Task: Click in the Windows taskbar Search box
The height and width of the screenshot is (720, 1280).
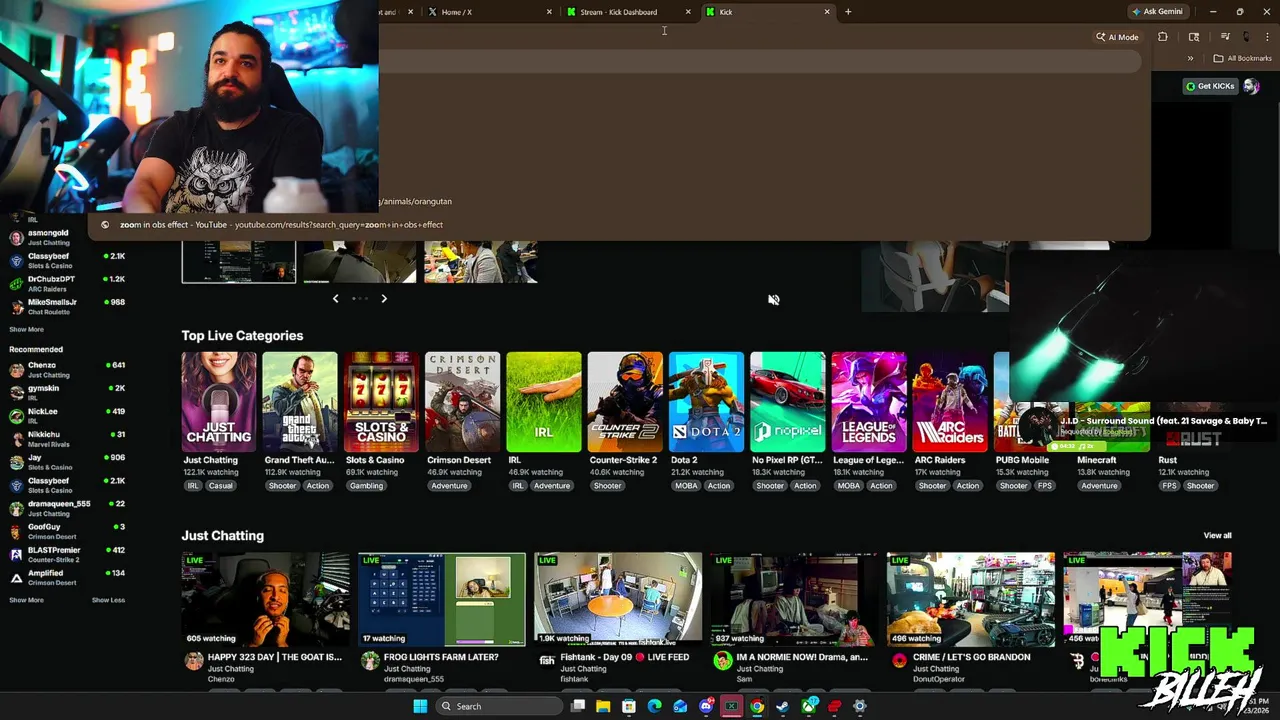Action: [x=499, y=706]
